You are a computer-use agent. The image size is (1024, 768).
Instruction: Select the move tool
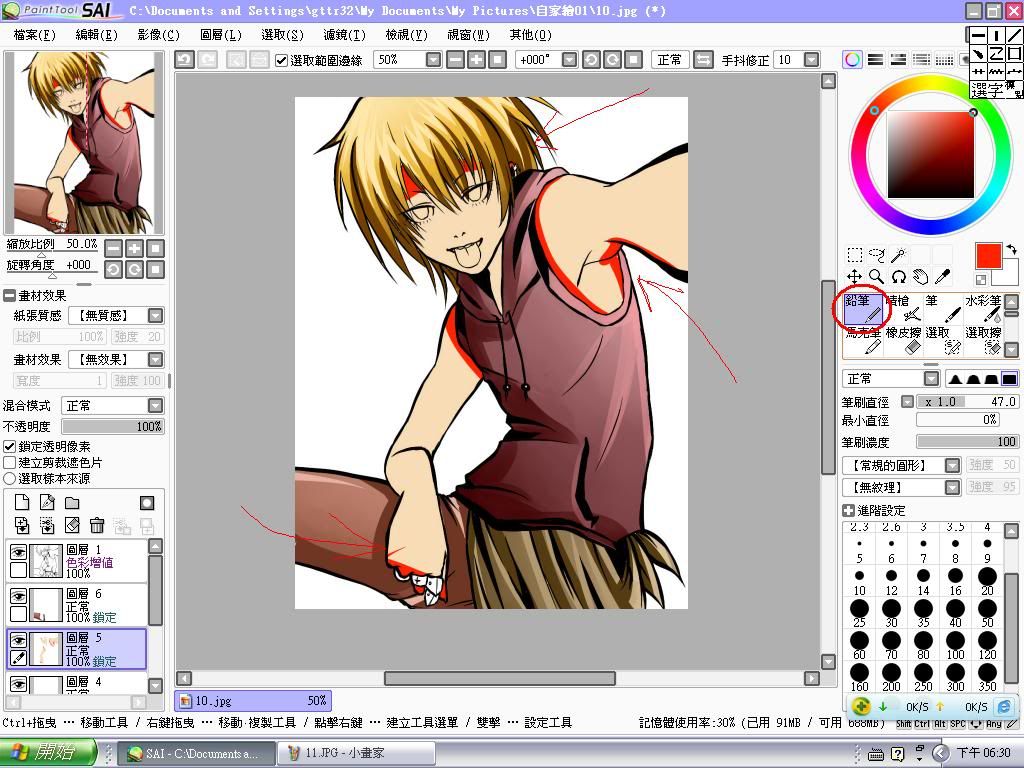(855, 277)
